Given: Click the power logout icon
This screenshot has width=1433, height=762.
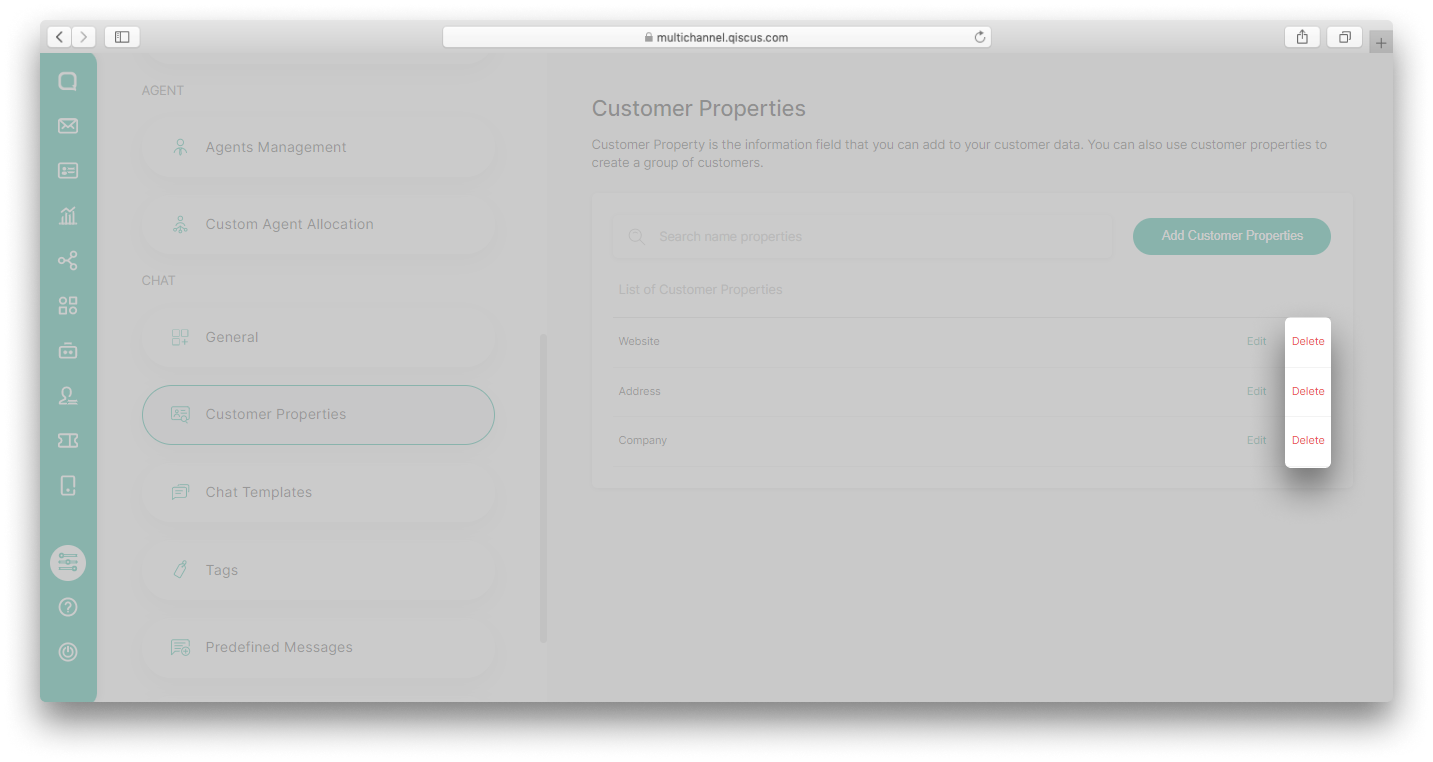Looking at the screenshot, I should coord(68,652).
